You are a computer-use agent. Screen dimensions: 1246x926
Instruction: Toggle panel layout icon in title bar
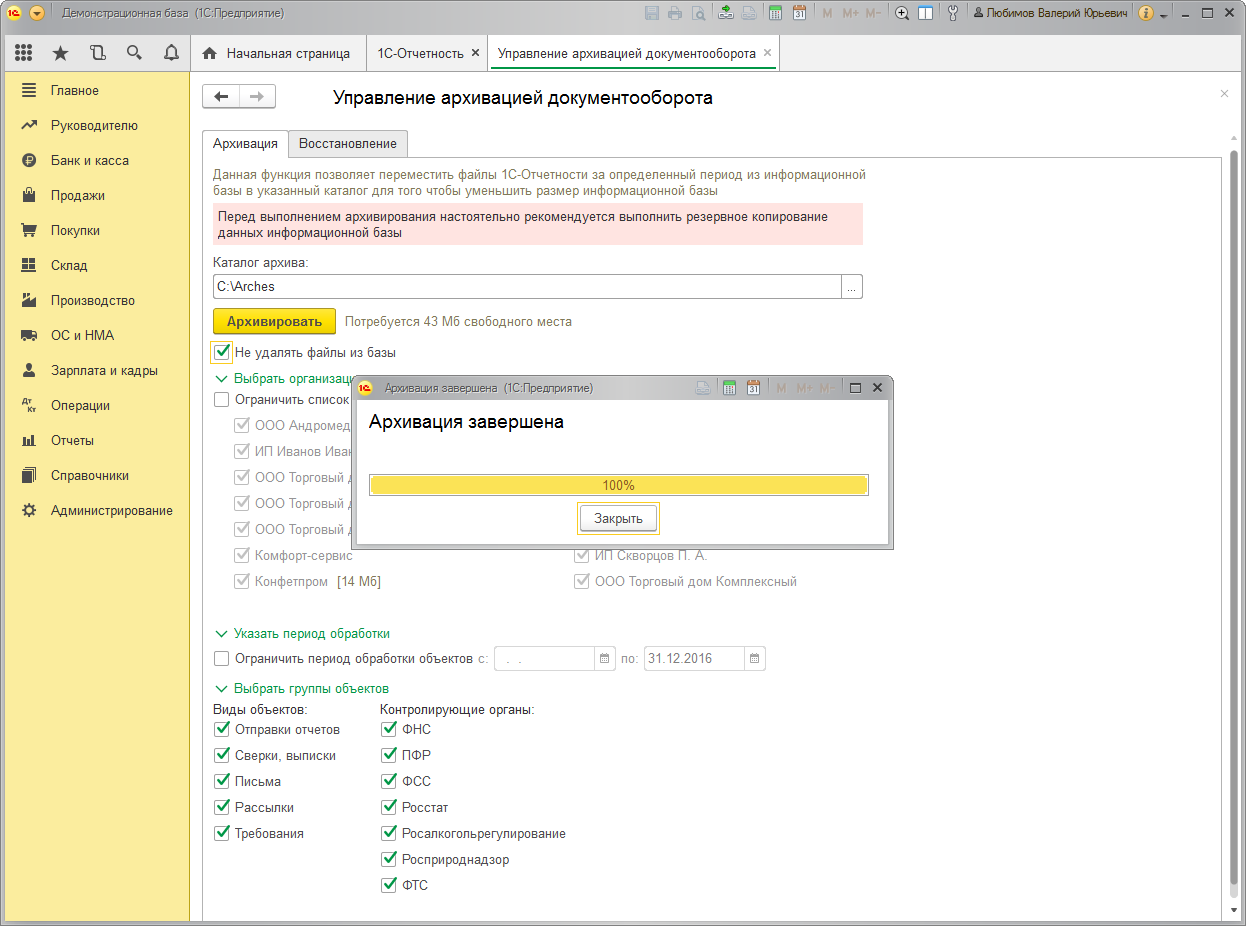click(926, 13)
